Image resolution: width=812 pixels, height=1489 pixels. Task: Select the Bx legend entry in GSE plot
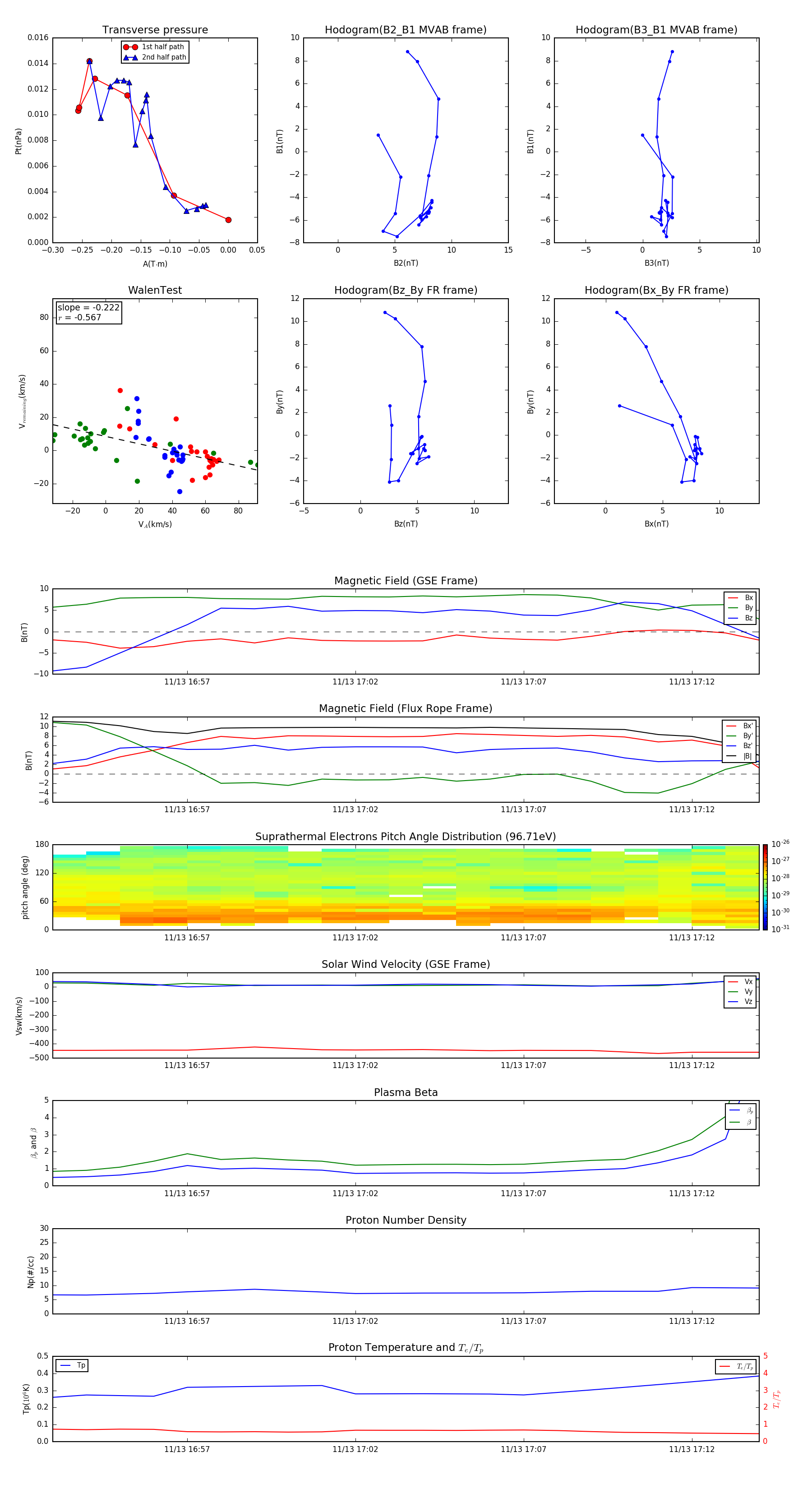click(x=740, y=598)
